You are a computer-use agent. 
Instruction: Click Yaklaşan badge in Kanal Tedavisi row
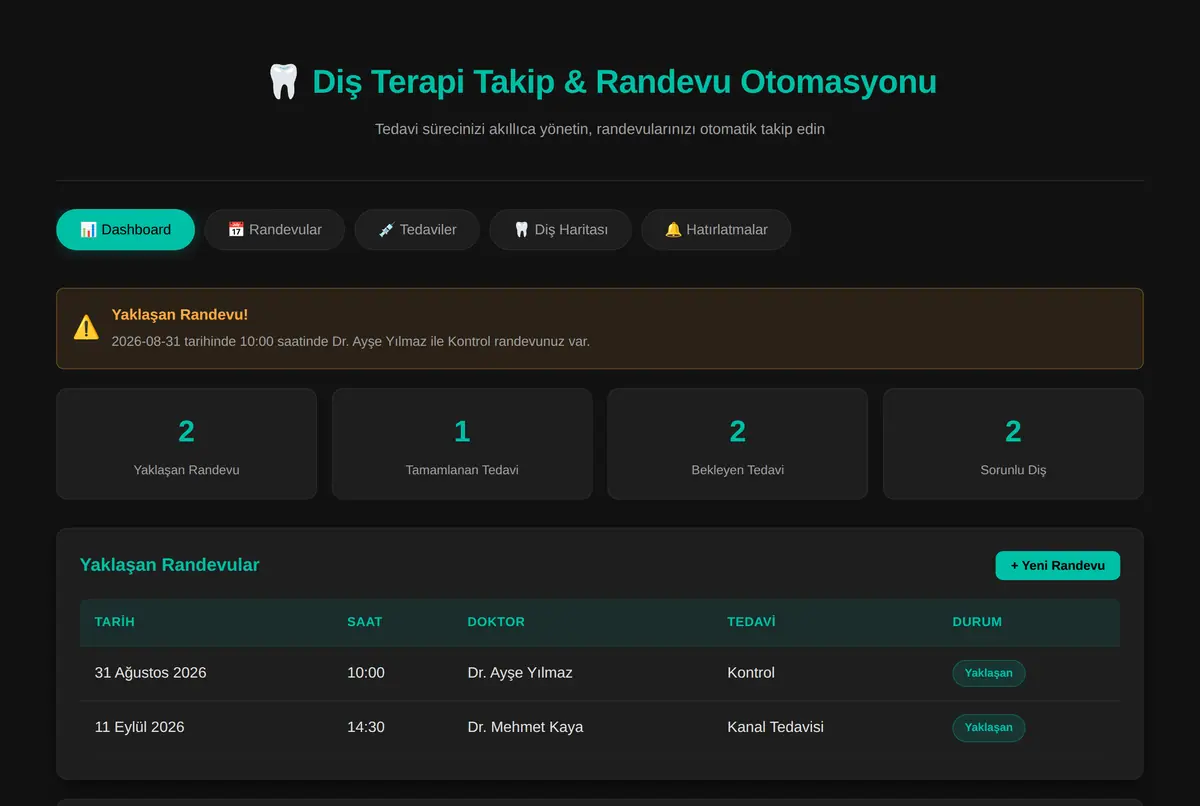click(988, 727)
